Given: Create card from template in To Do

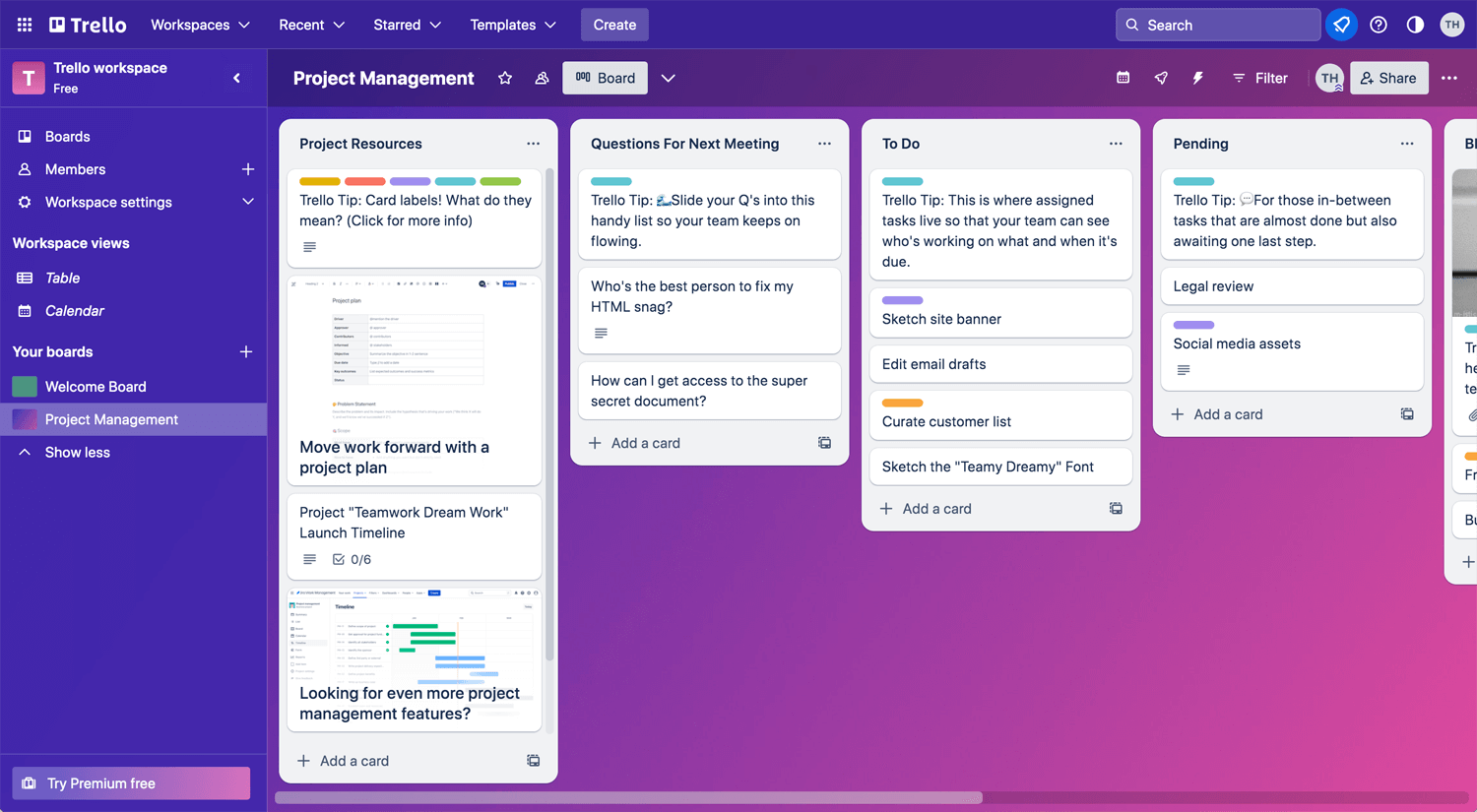Looking at the screenshot, I should click(1116, 509).
